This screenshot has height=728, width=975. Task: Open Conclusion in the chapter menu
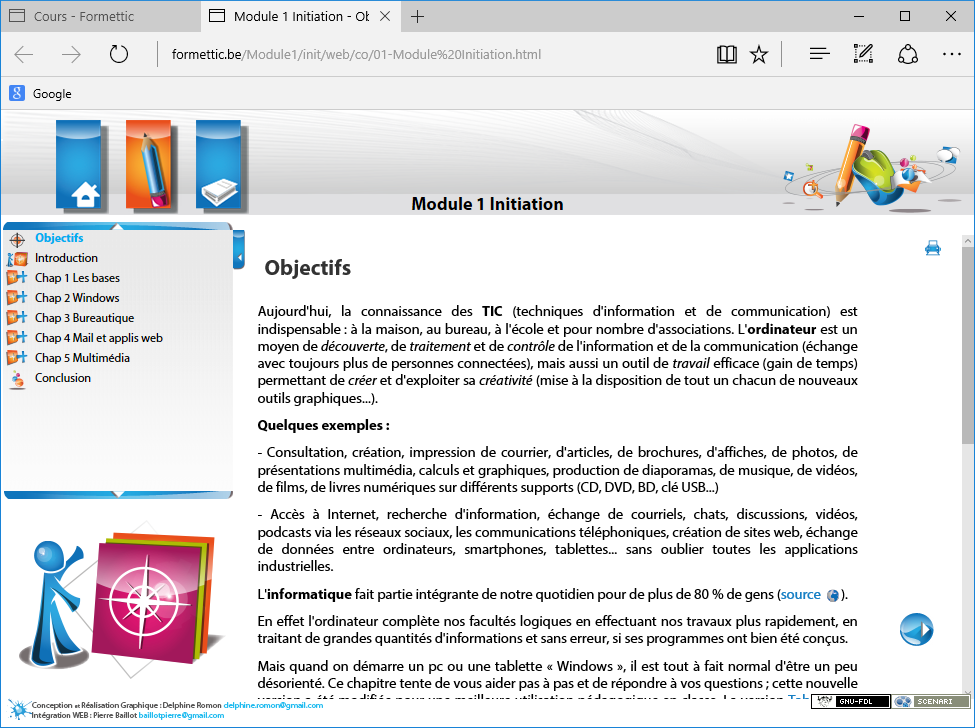[63, 377]
